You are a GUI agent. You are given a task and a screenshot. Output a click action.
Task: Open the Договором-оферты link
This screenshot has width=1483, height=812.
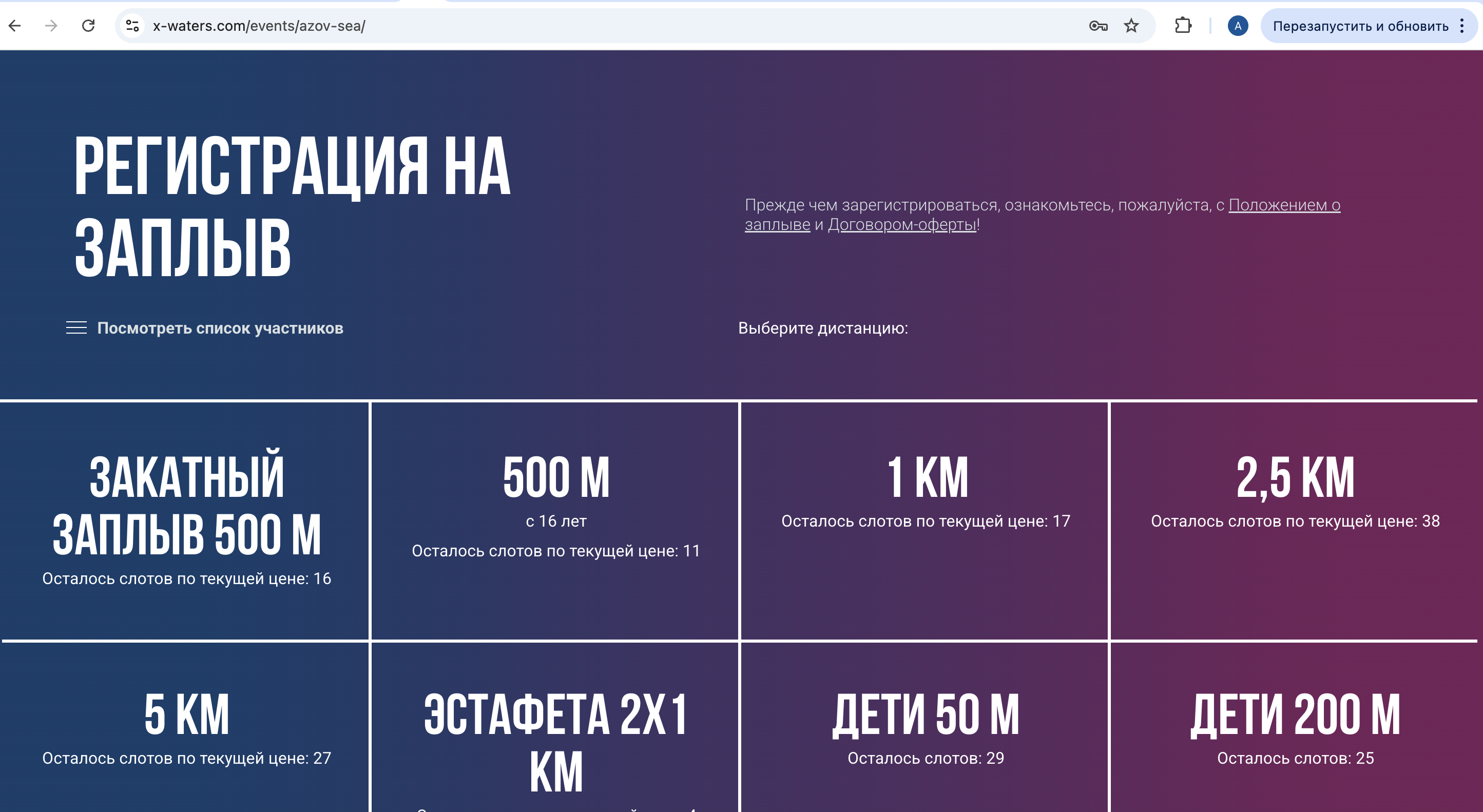pos(901,225)
